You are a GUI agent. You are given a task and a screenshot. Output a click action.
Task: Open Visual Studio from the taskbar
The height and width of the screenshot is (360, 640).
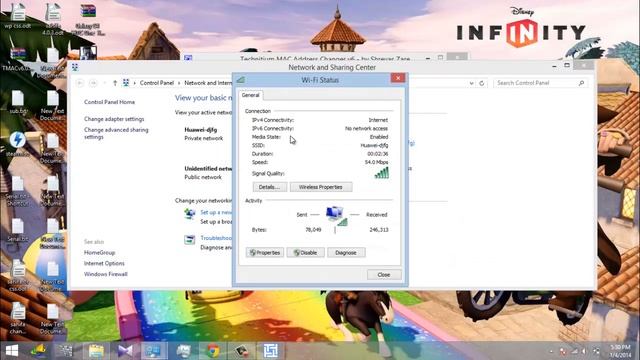[x=125, y=351]
